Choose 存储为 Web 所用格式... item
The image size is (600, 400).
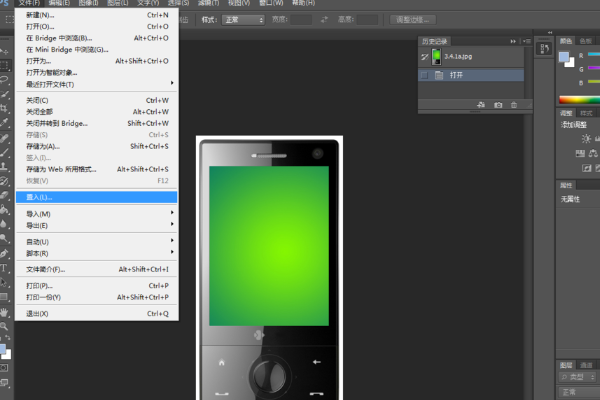coord(97,169)
